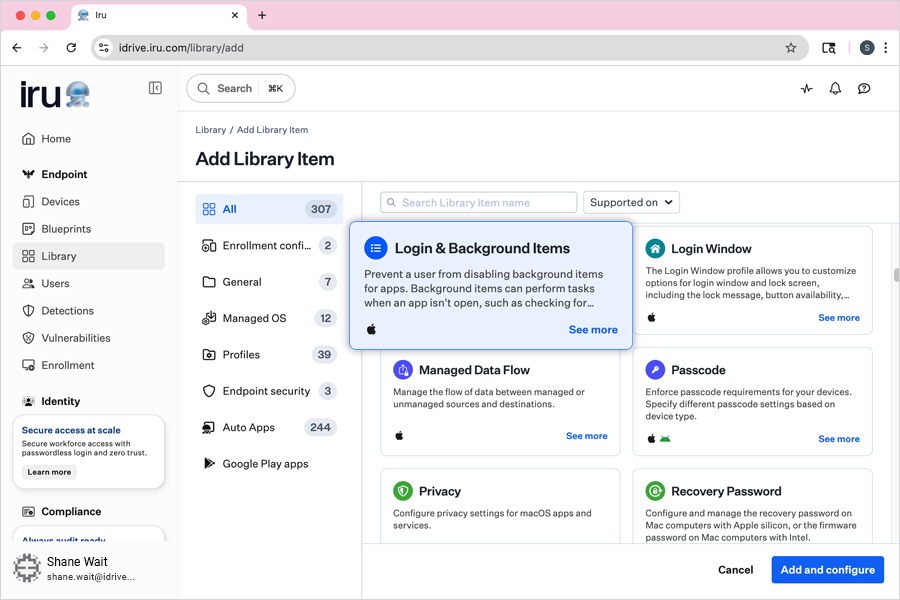Expand the Shane Wait account menu
Image resolution: width=900 pixels, height=600 pixels.
tap(89, 568)
